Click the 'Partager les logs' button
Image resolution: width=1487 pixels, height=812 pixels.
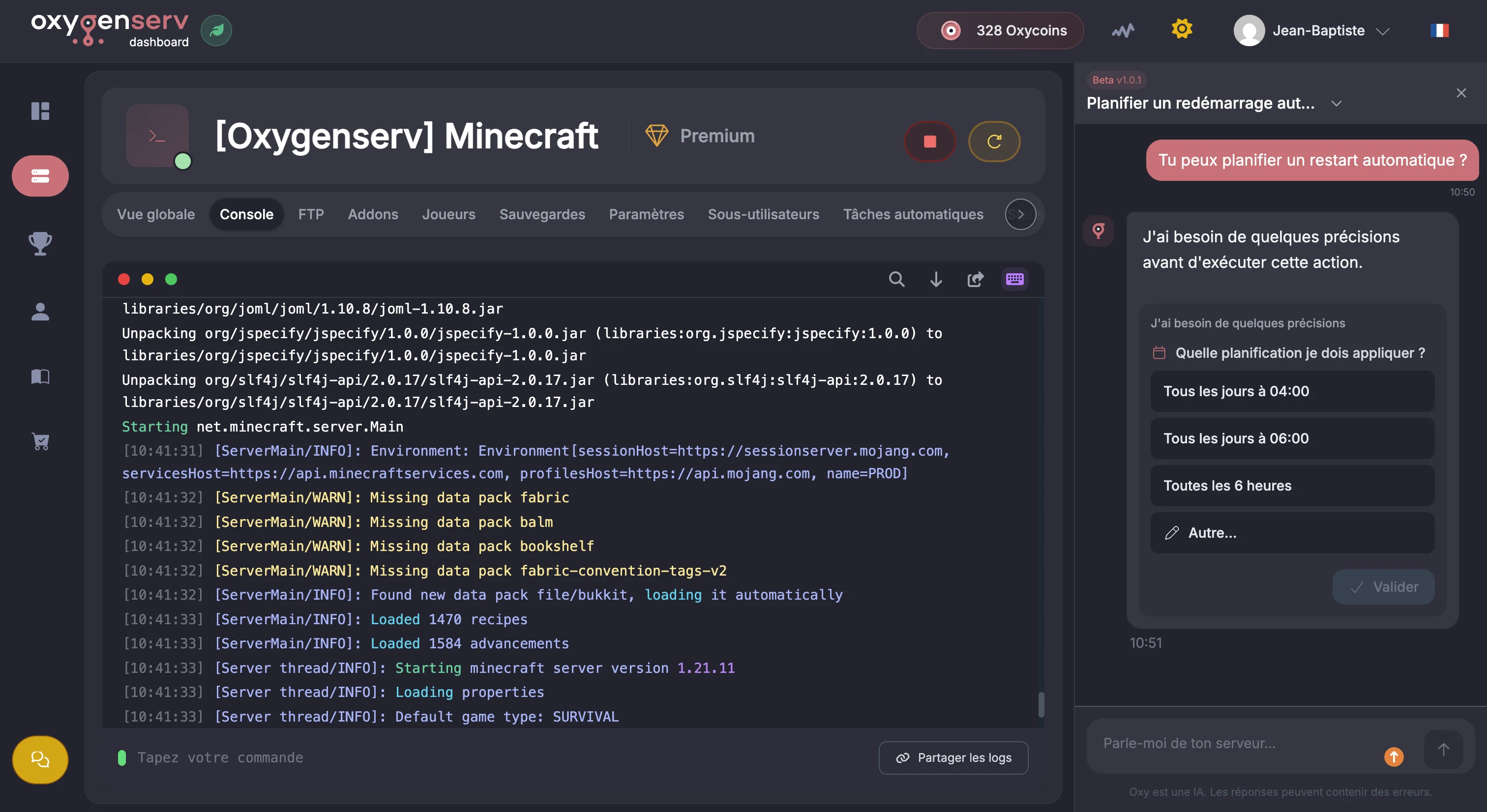point(953,757)
